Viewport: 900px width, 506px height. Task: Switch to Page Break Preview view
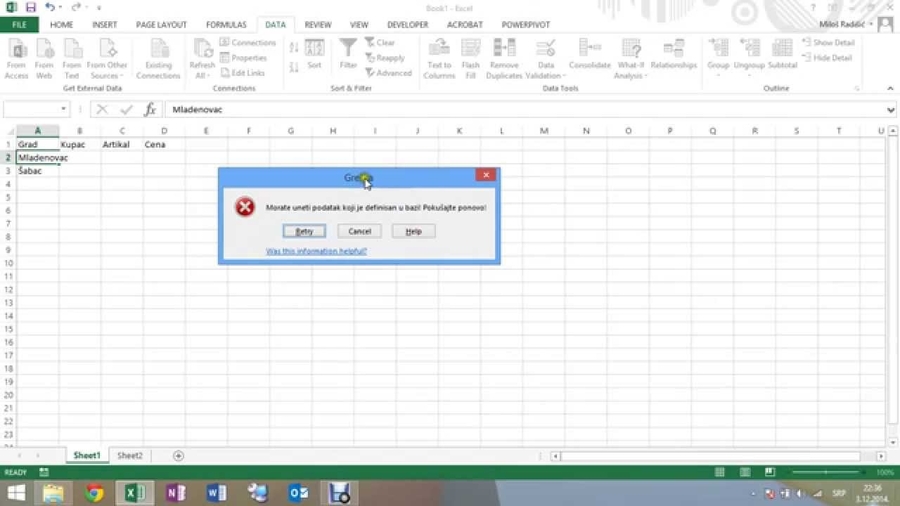point(770,472)
